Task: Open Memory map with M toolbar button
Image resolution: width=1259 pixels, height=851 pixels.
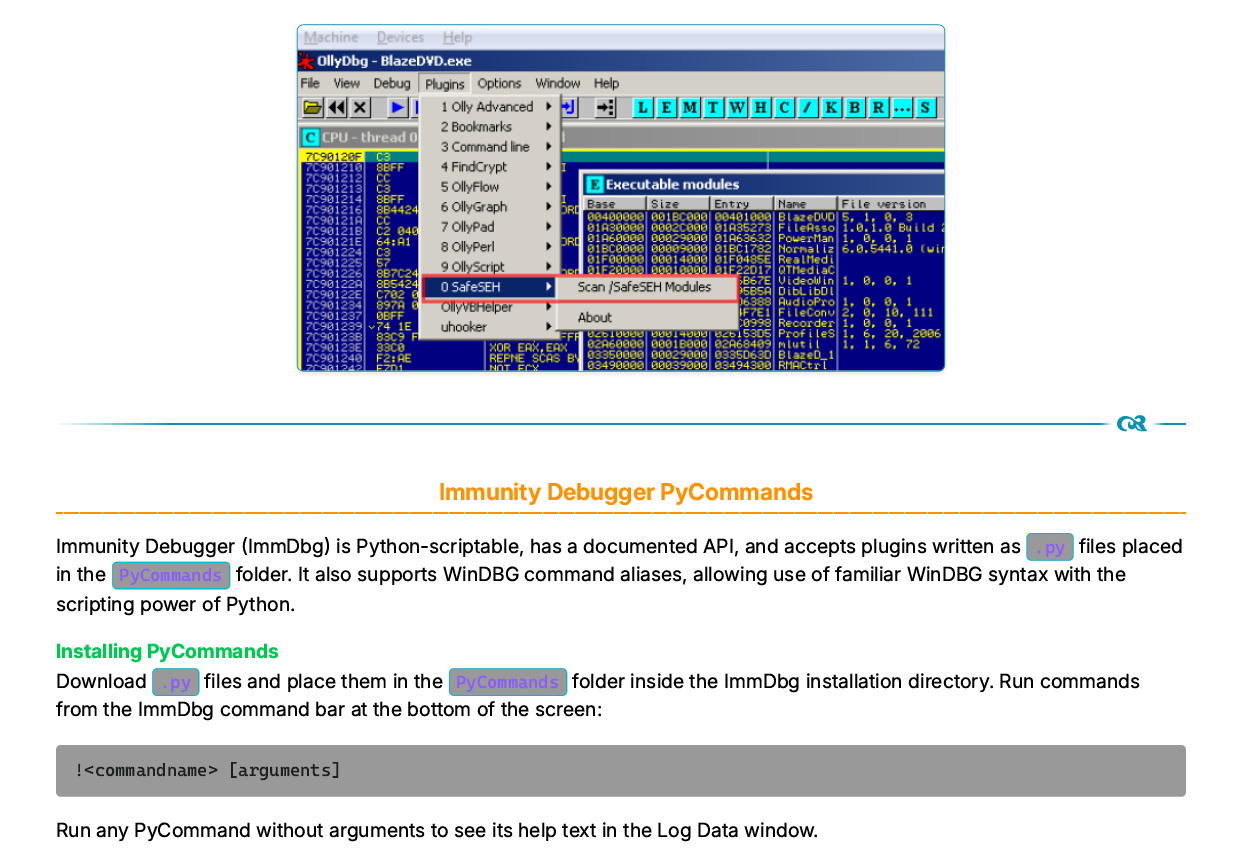Action: (x=690, y=107)
